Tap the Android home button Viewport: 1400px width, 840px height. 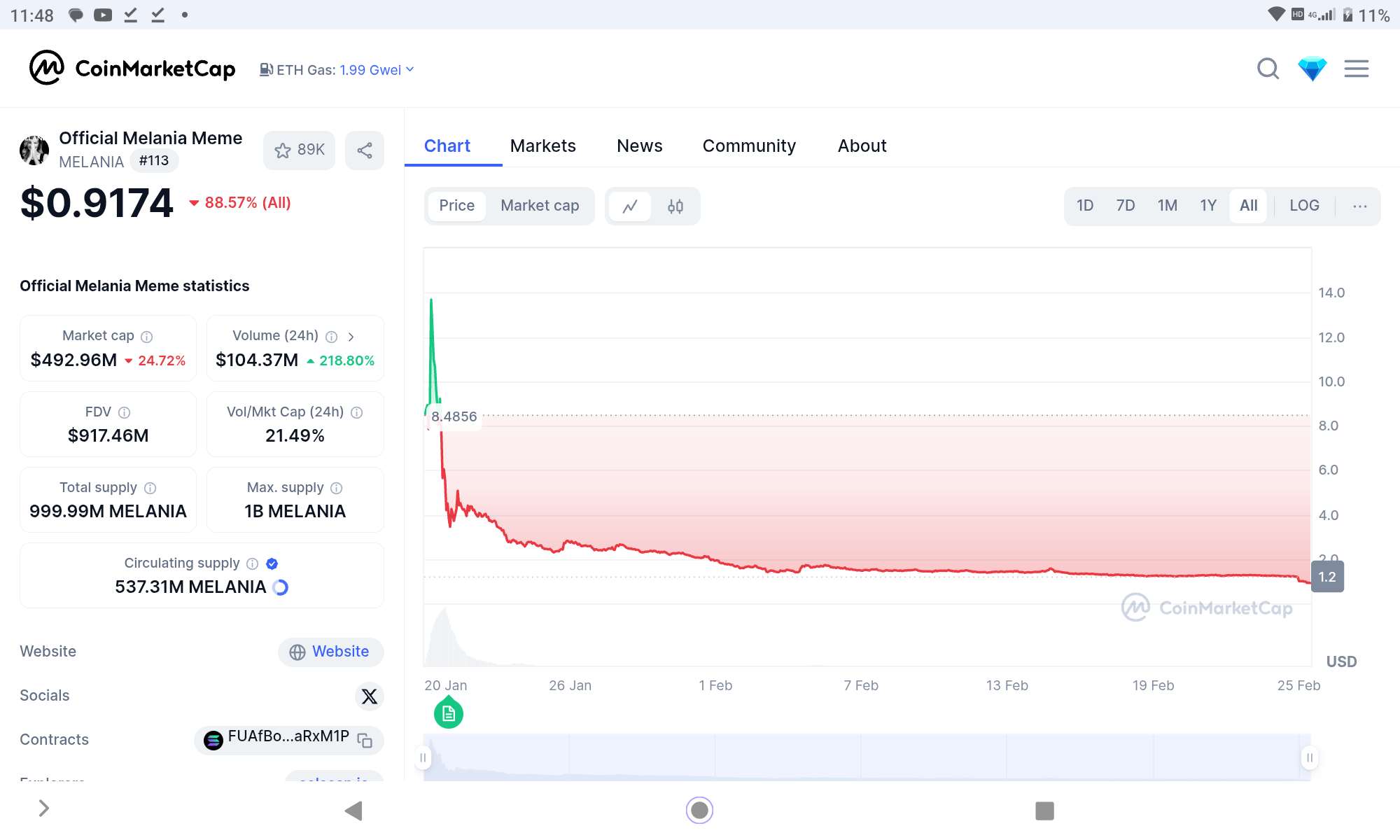pos(699,810)
